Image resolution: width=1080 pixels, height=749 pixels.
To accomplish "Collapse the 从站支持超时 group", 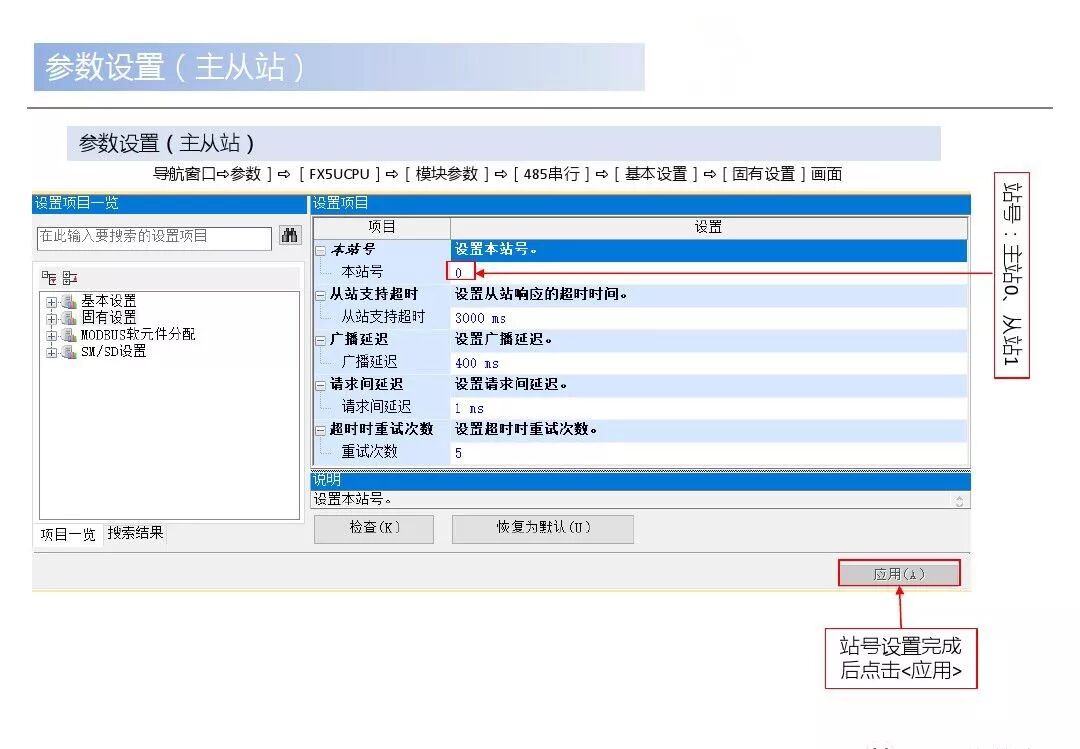I will click(x=320, y=296).
